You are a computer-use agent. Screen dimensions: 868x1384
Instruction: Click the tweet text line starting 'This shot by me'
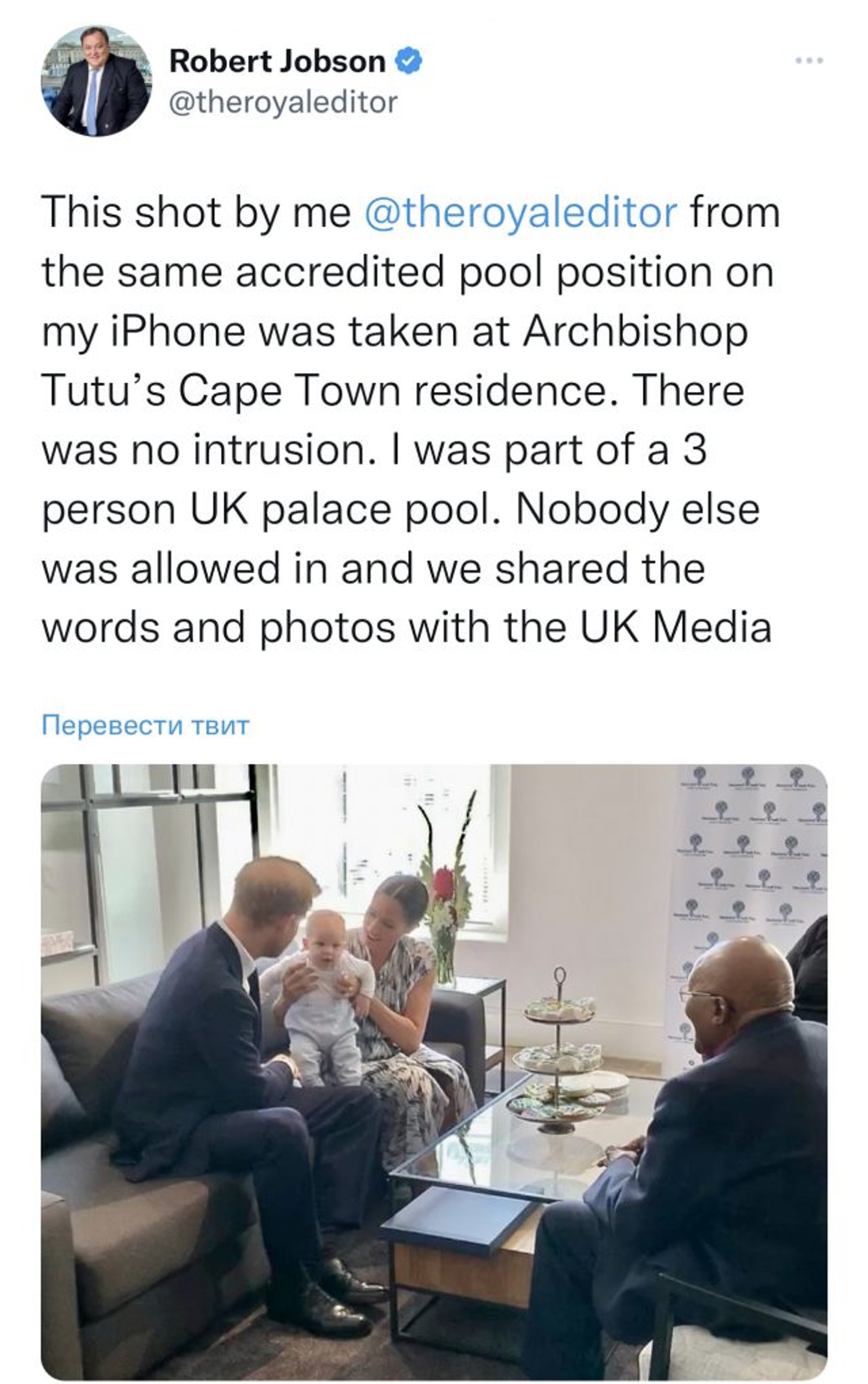click(x=410, y=213)
